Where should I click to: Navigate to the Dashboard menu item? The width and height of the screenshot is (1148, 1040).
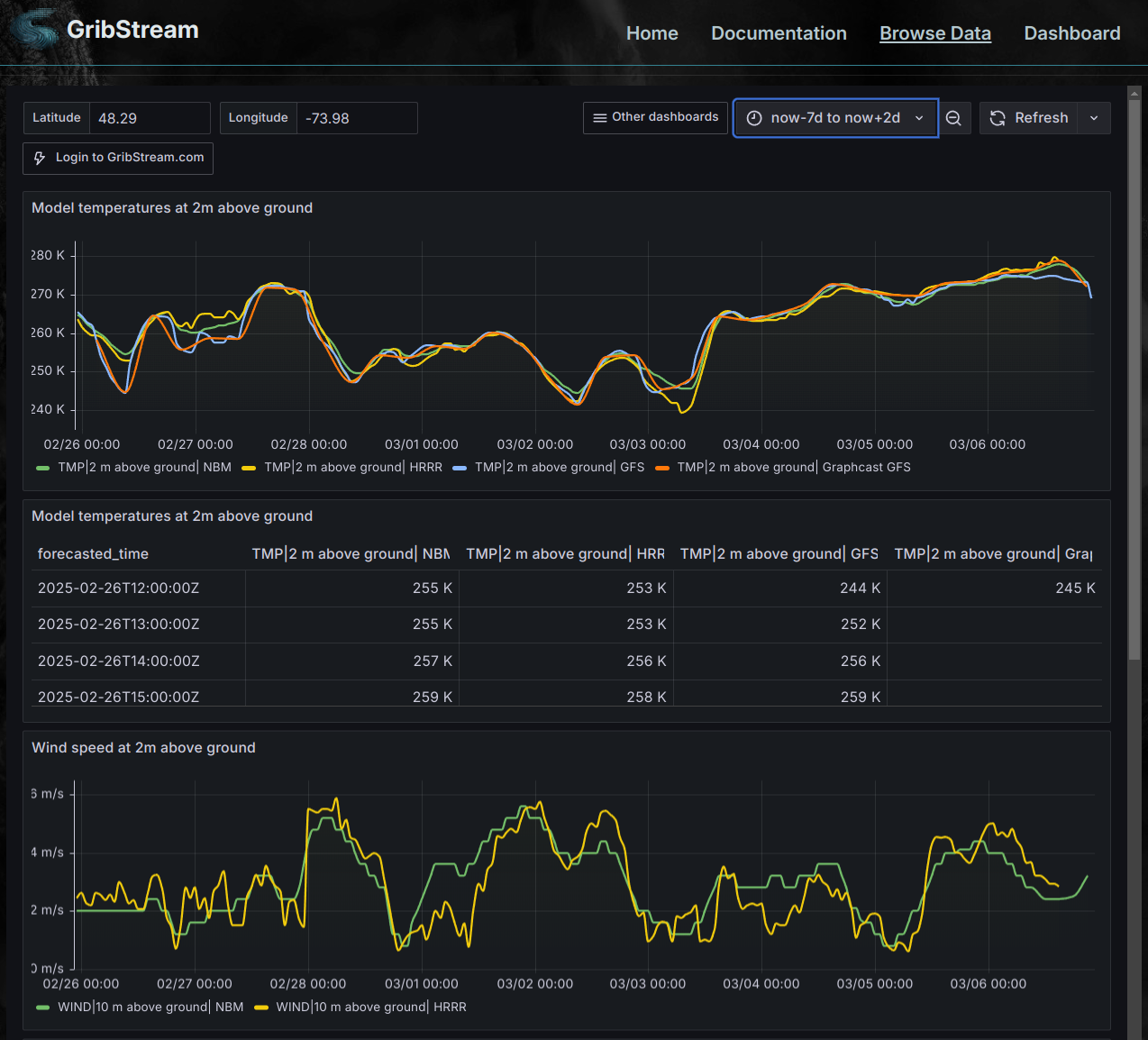coord(1071,33)
